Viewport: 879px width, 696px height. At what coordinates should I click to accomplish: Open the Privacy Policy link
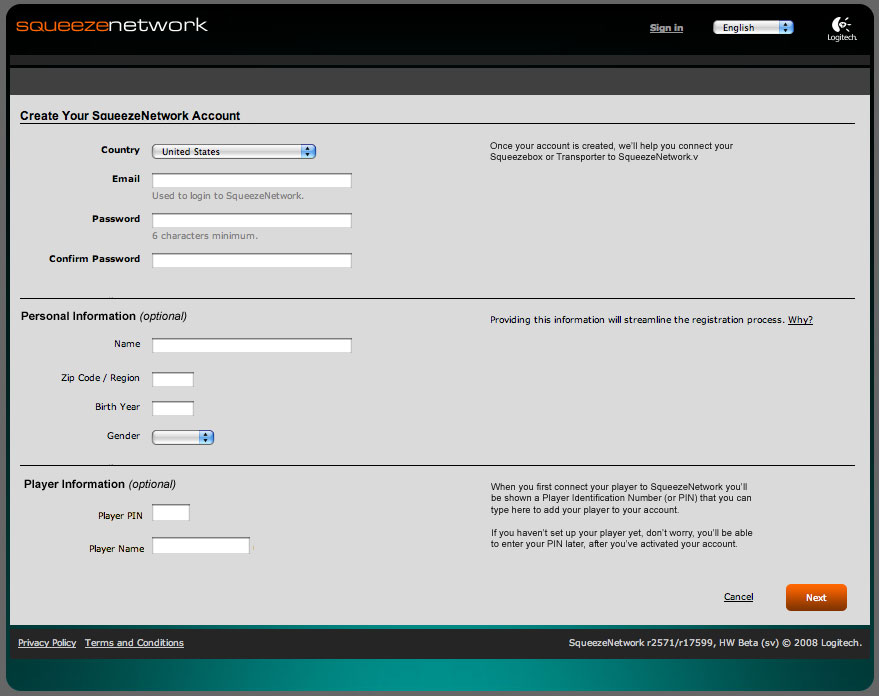(x=47, y=643)
